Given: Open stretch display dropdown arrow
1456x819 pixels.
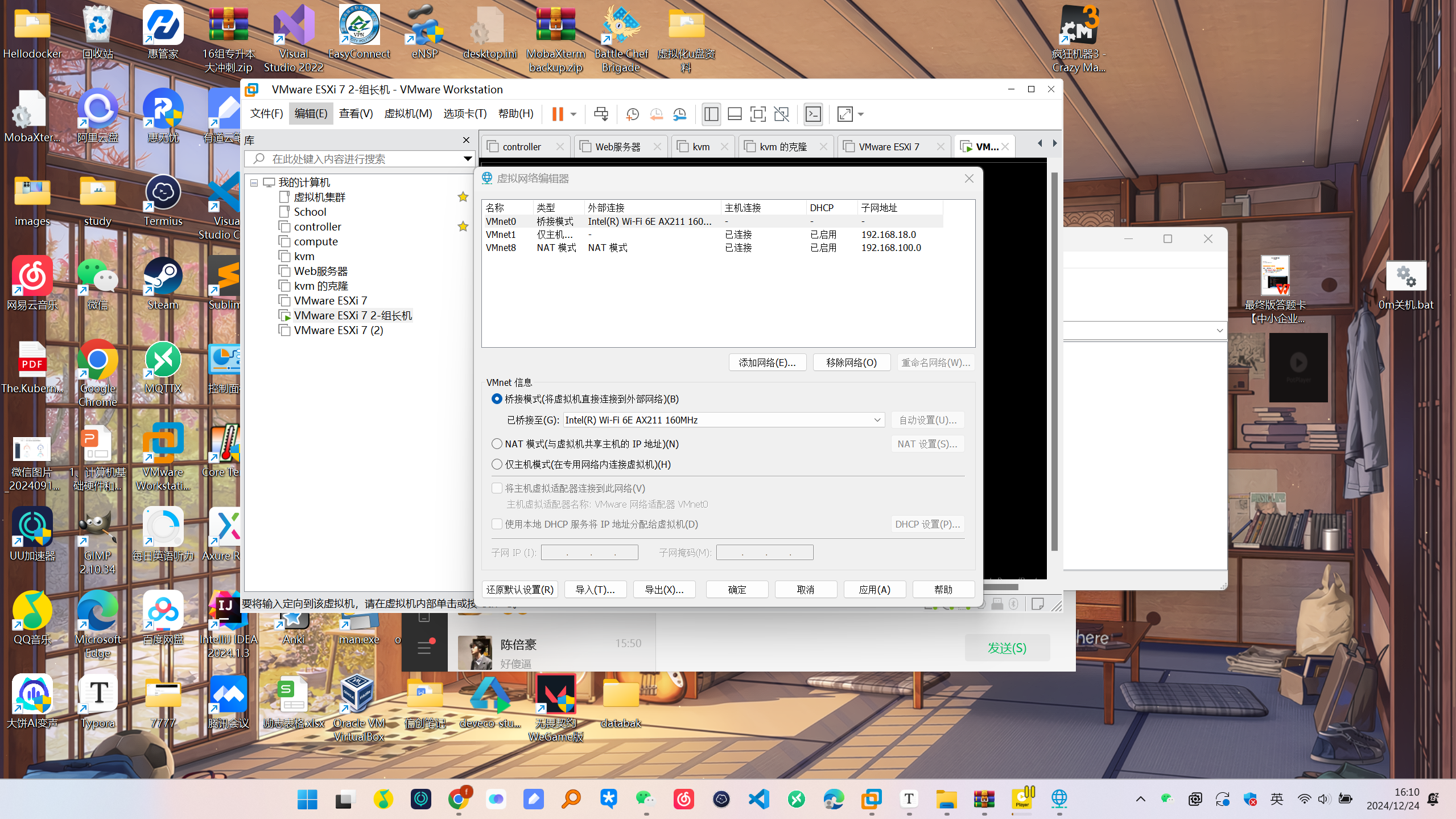Looking at the screenshot, I should pos(861,114).
